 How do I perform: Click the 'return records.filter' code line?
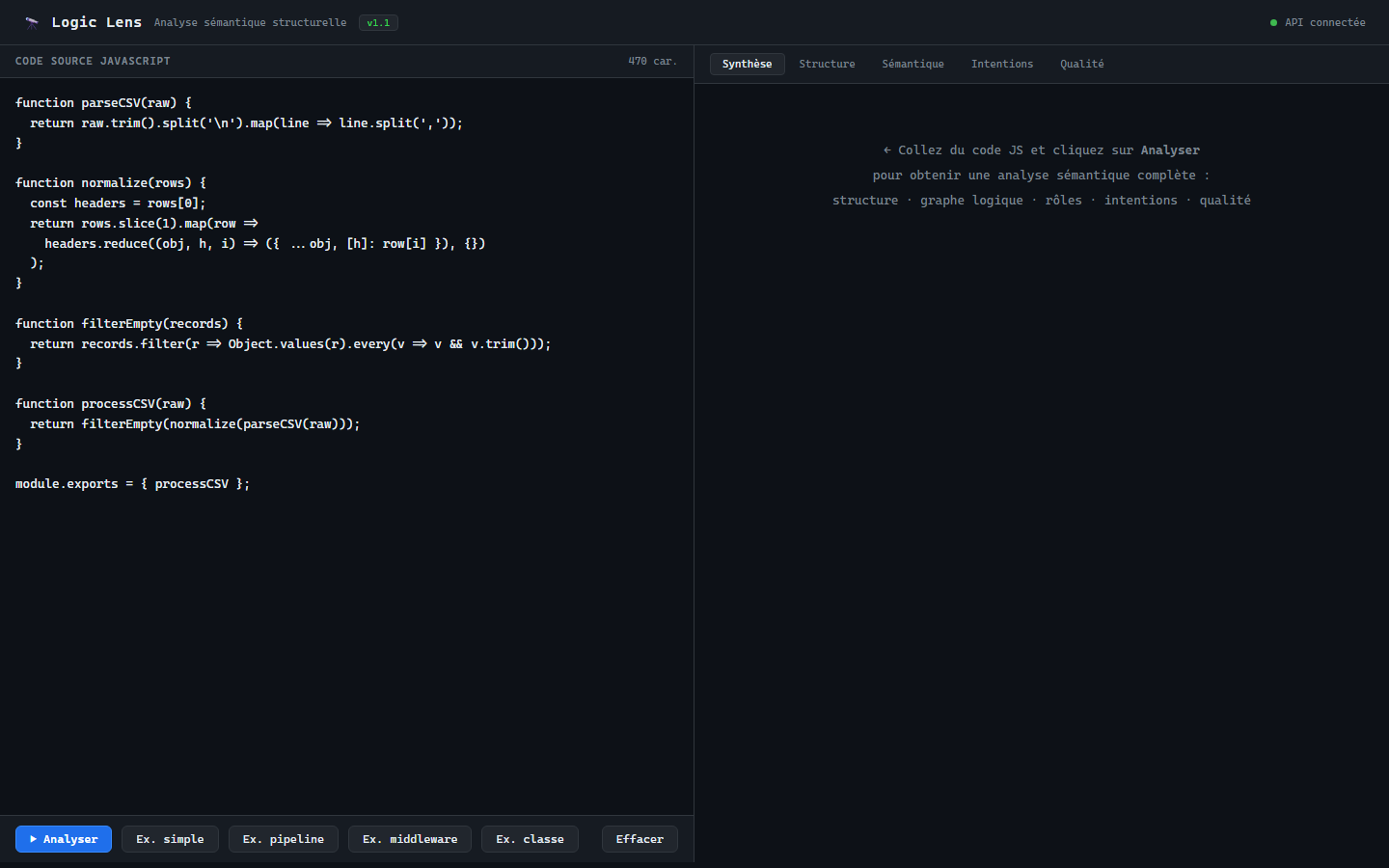point(290,343)
